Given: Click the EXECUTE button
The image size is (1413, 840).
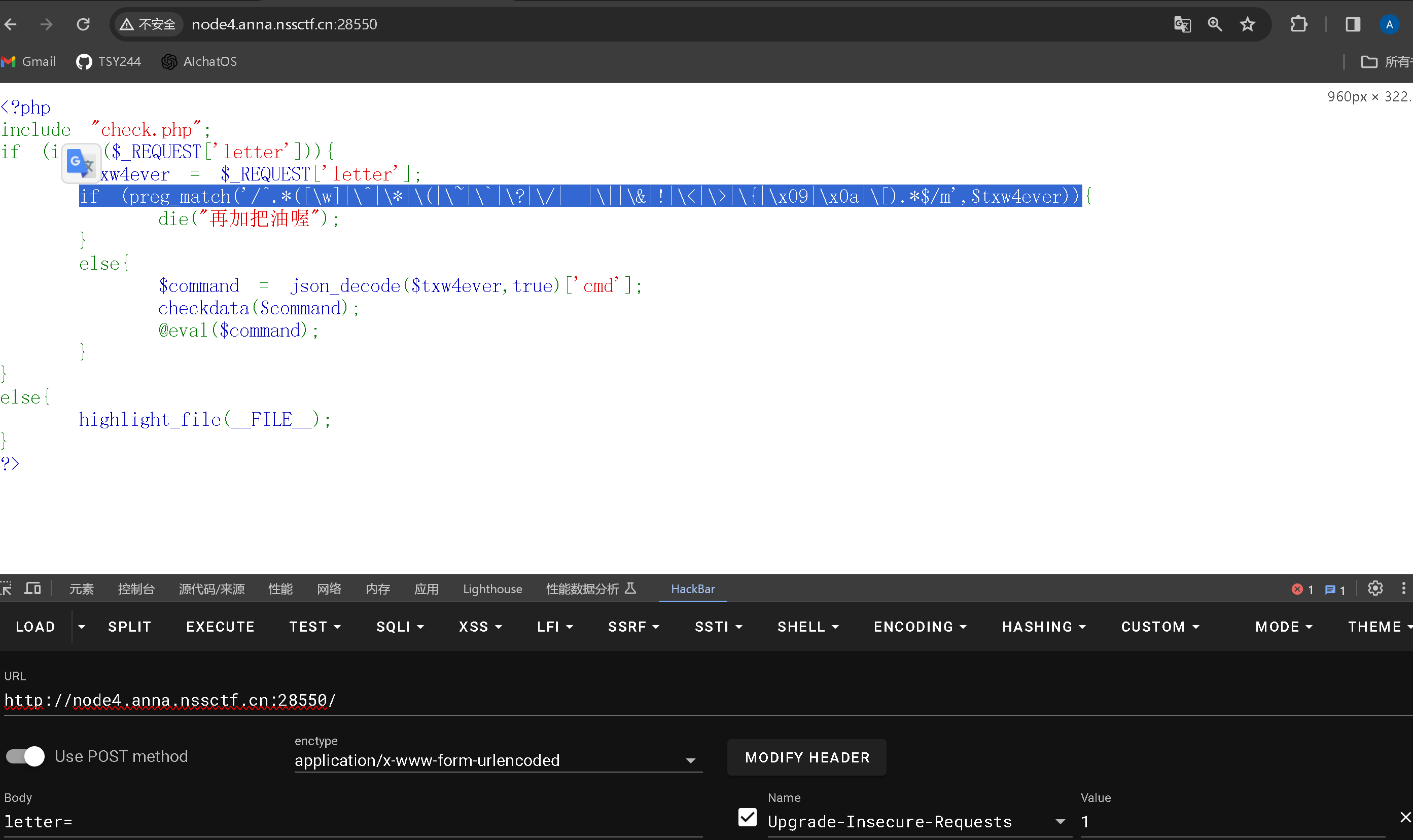Looking at the screenshot, I should pos(220,627).
